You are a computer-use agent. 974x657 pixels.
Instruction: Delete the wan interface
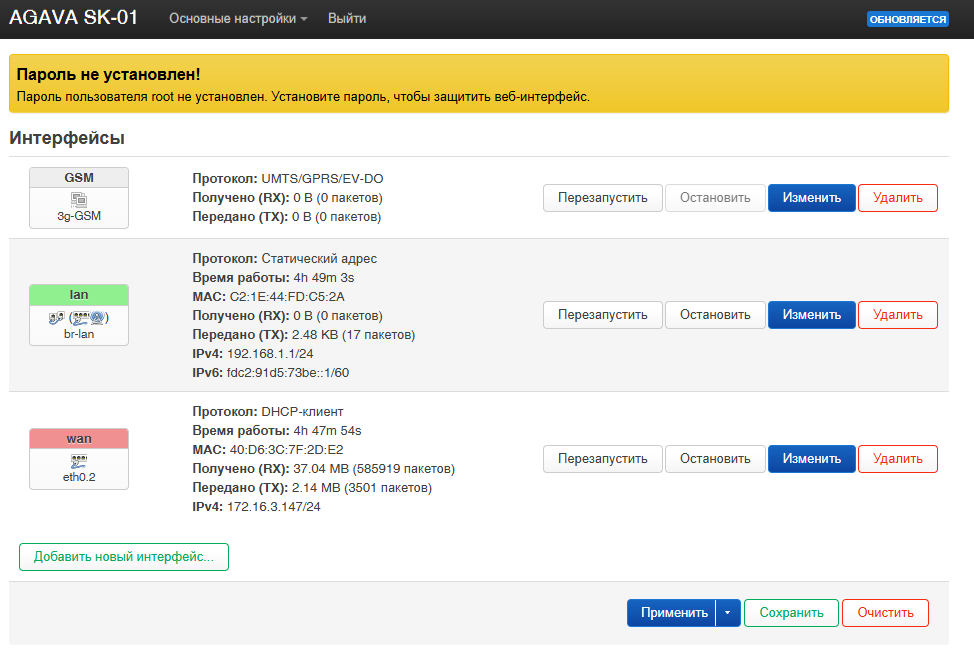click(897, 459)
